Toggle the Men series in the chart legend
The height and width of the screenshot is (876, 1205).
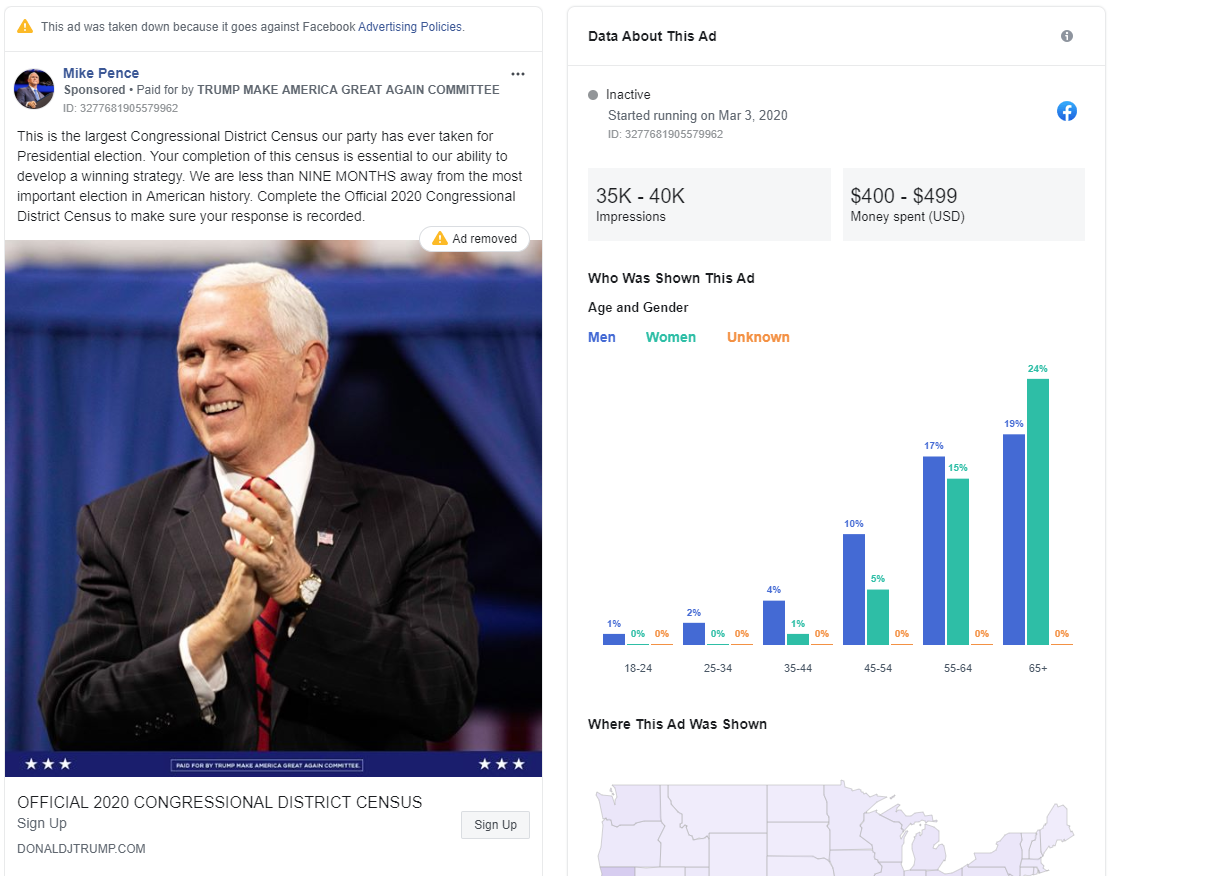(601, 337)
